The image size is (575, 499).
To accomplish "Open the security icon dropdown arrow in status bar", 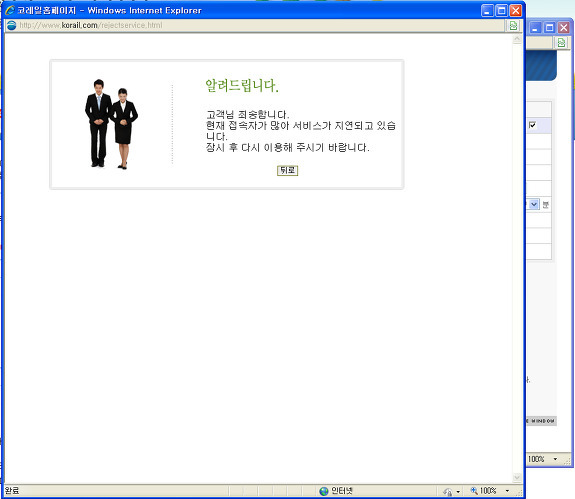I will (x=458, y=492).
